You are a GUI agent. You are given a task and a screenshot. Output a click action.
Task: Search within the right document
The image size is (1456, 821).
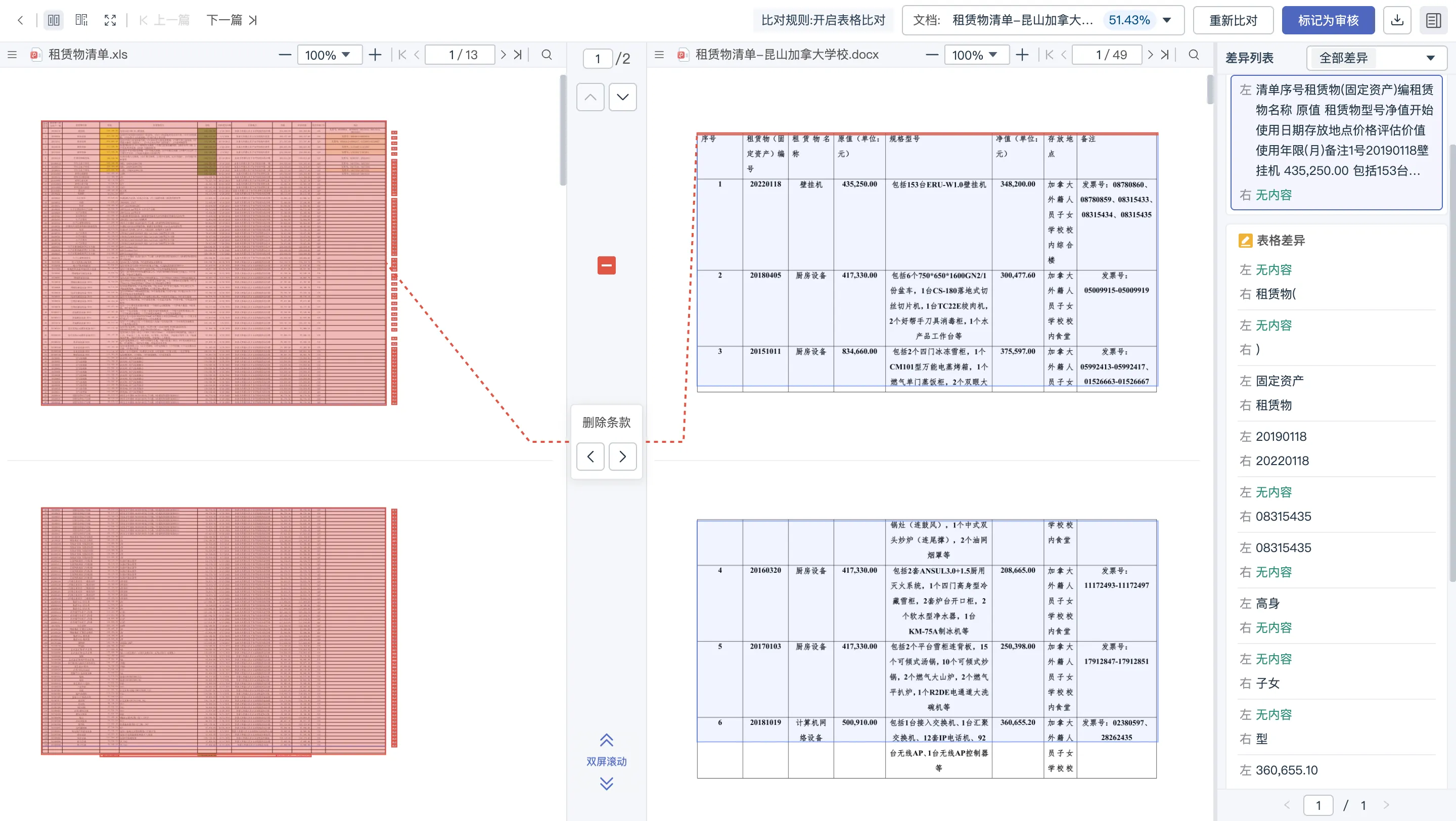pos(1194,55)
